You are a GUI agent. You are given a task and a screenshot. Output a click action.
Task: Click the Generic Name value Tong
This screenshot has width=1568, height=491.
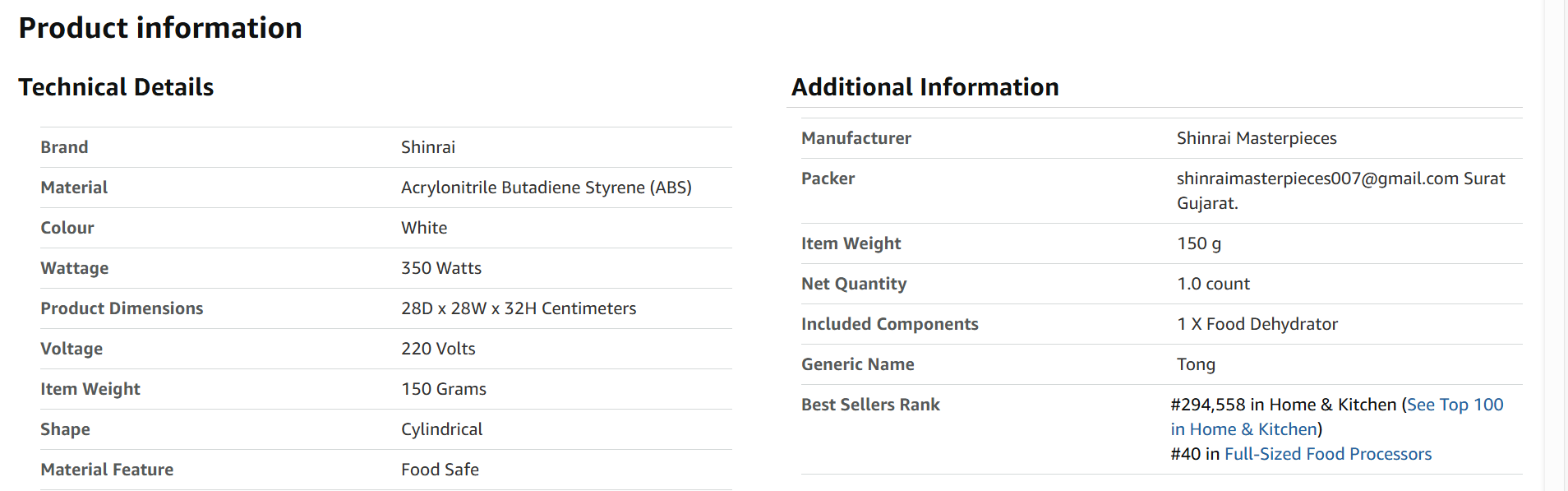1196,364
